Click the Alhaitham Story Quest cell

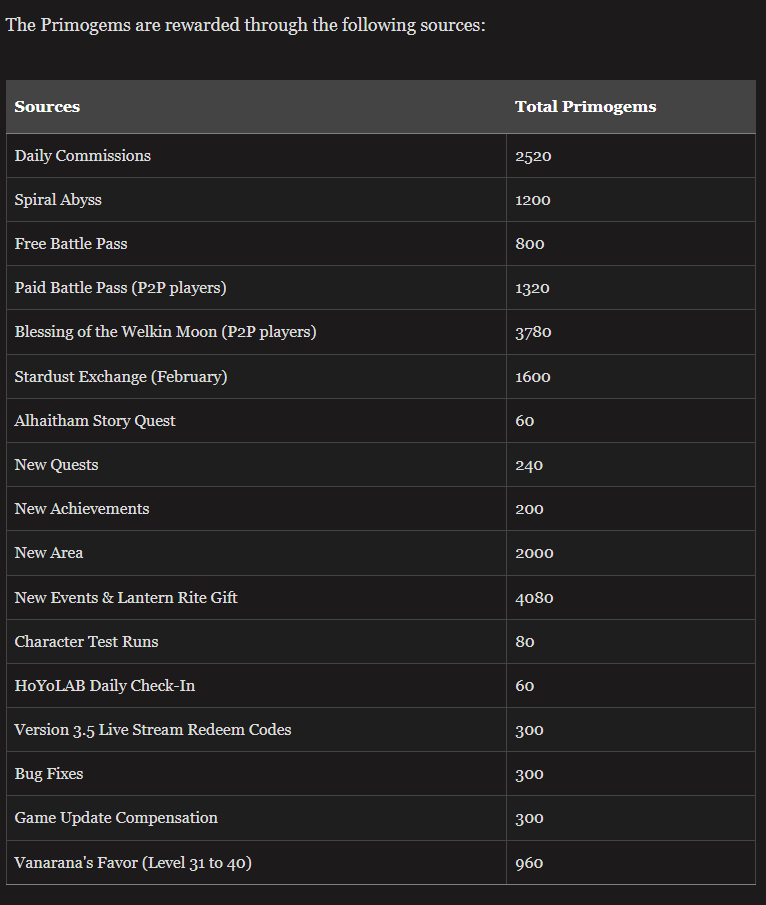(256, 421)
